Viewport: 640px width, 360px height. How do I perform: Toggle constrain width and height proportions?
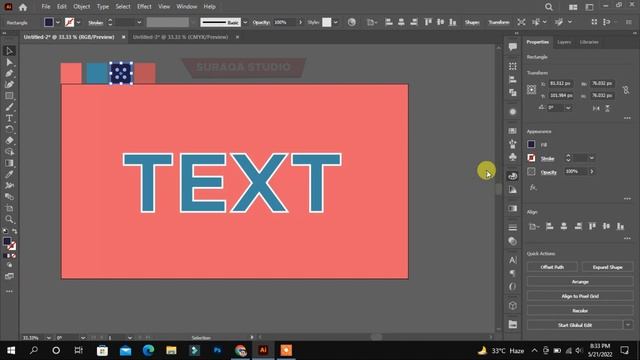[x=626, y=90]
